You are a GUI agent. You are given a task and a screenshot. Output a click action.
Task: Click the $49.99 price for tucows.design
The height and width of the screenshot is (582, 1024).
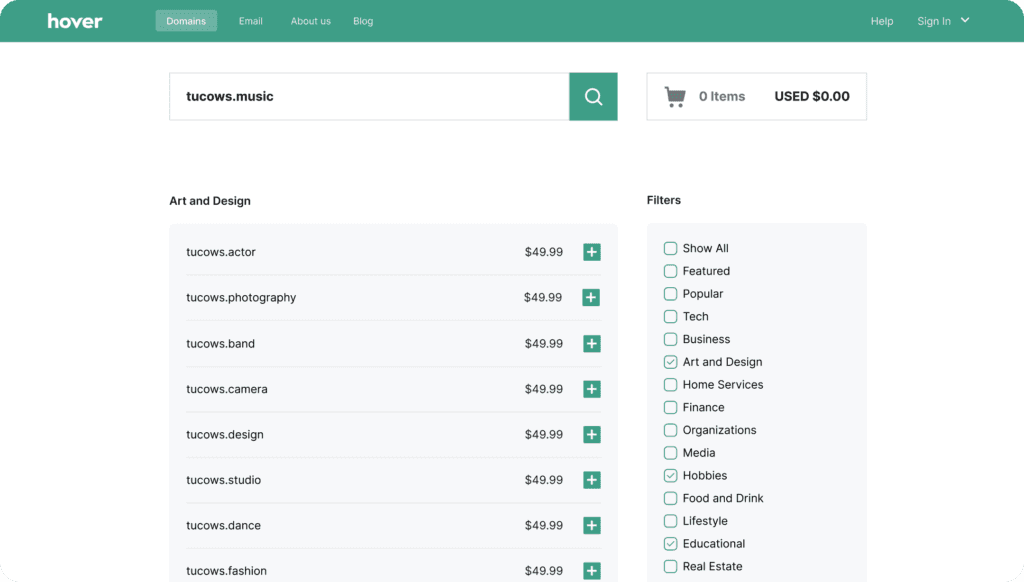[x=543, y=435]
